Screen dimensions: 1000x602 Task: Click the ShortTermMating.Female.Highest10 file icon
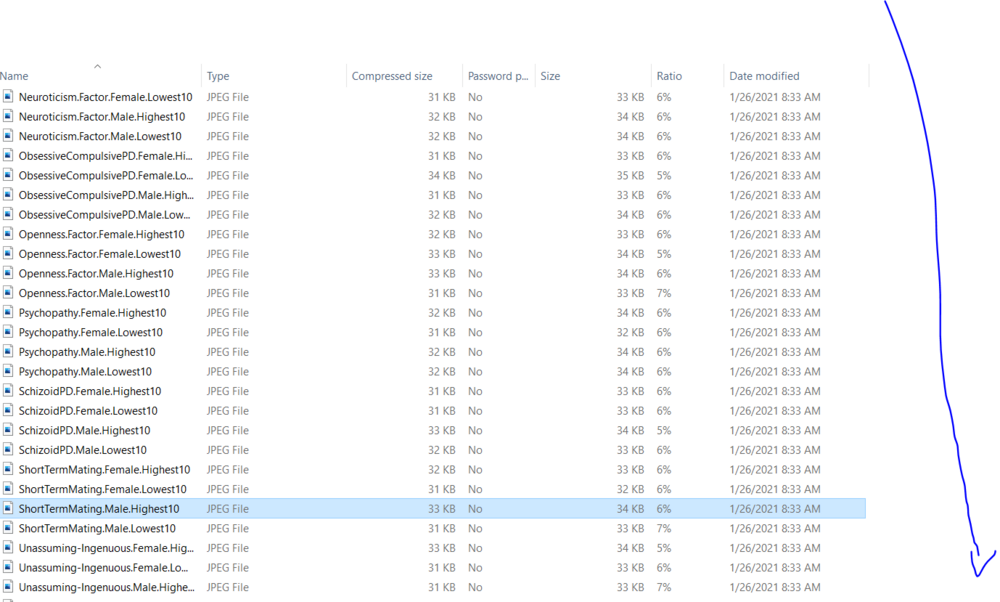point(8,469)
